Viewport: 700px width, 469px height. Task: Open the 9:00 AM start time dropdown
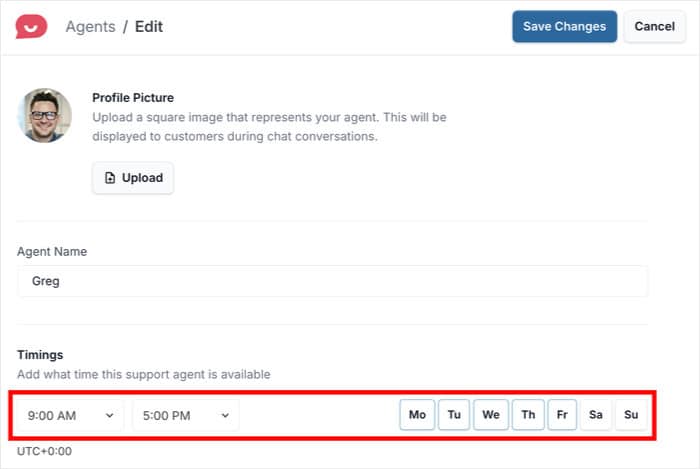click(70, 414)
